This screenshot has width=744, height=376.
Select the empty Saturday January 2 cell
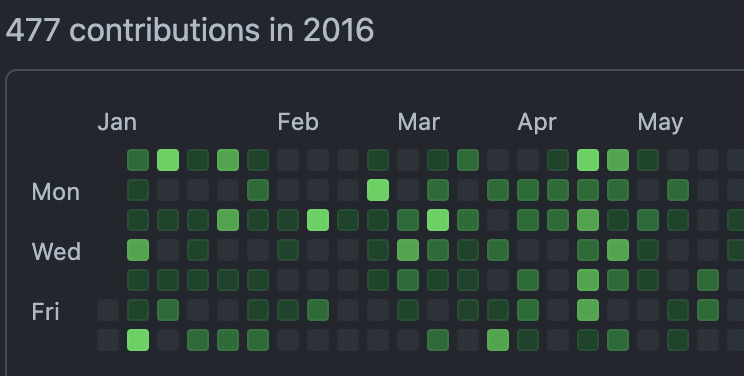[108, 340]
